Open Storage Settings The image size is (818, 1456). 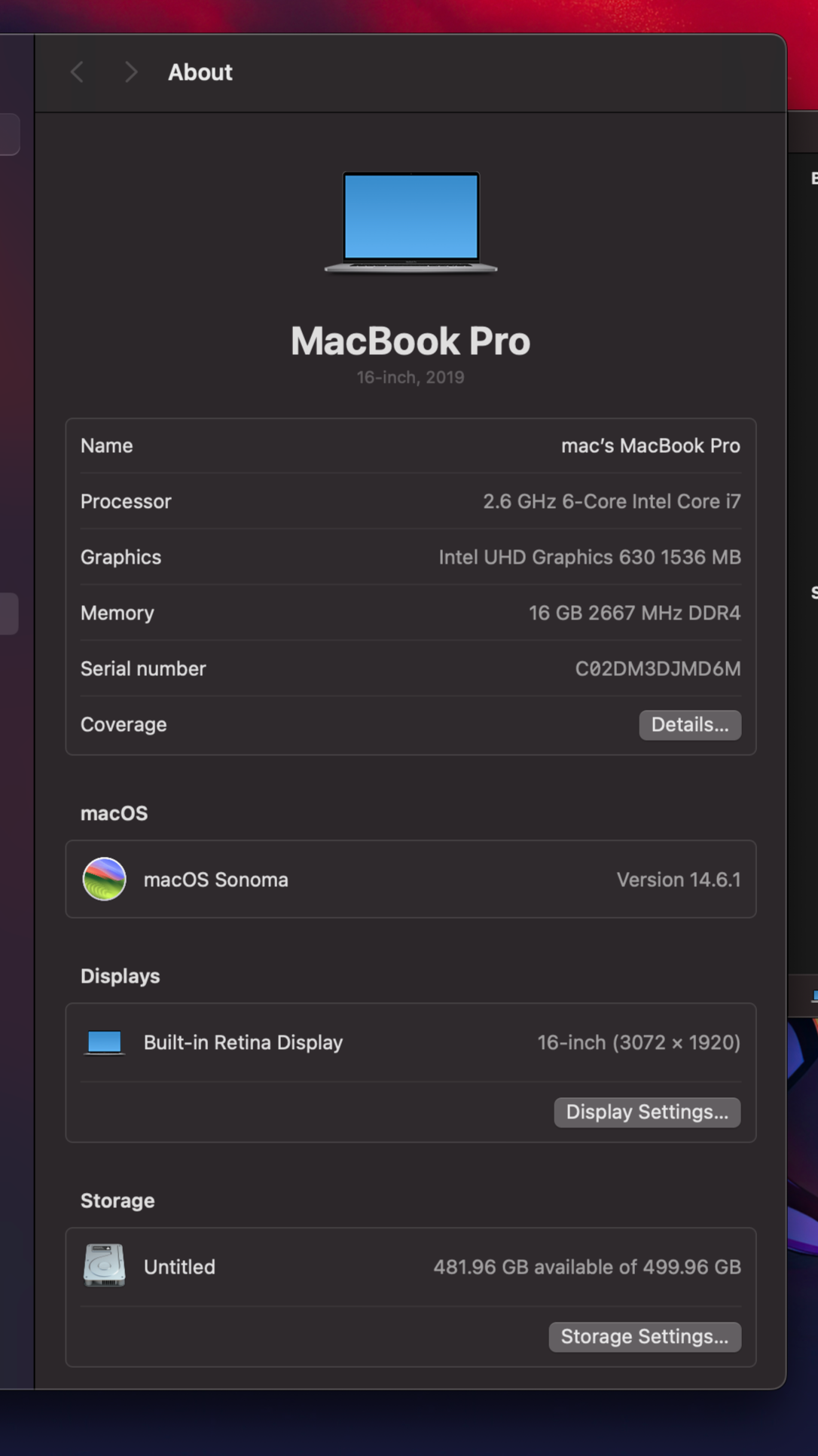644,1336
